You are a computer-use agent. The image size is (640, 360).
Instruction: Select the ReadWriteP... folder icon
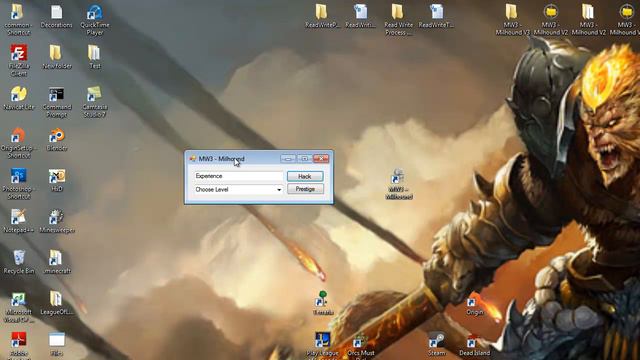[x=322, y=16]
